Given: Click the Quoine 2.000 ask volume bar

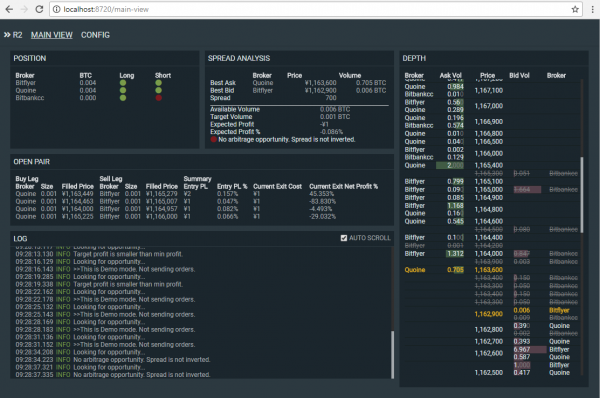Looking at the screenshot, I should click(450, 165).
